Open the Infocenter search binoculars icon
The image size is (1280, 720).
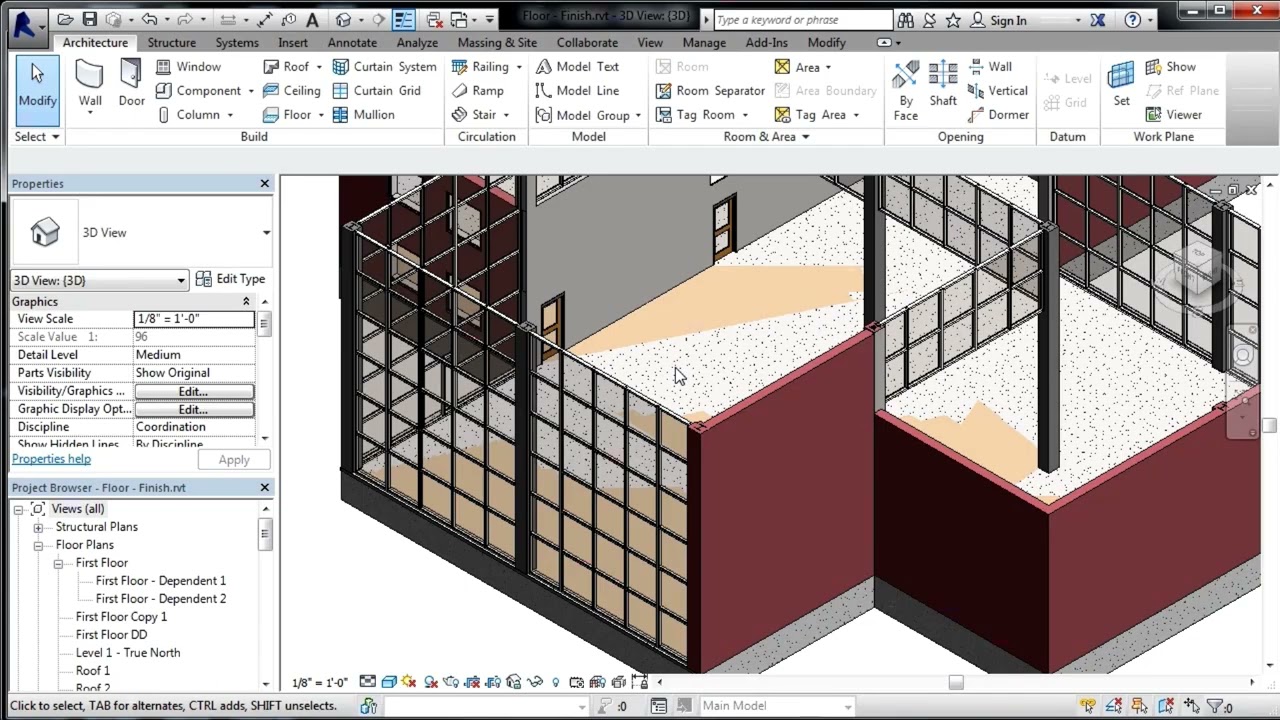905,20
